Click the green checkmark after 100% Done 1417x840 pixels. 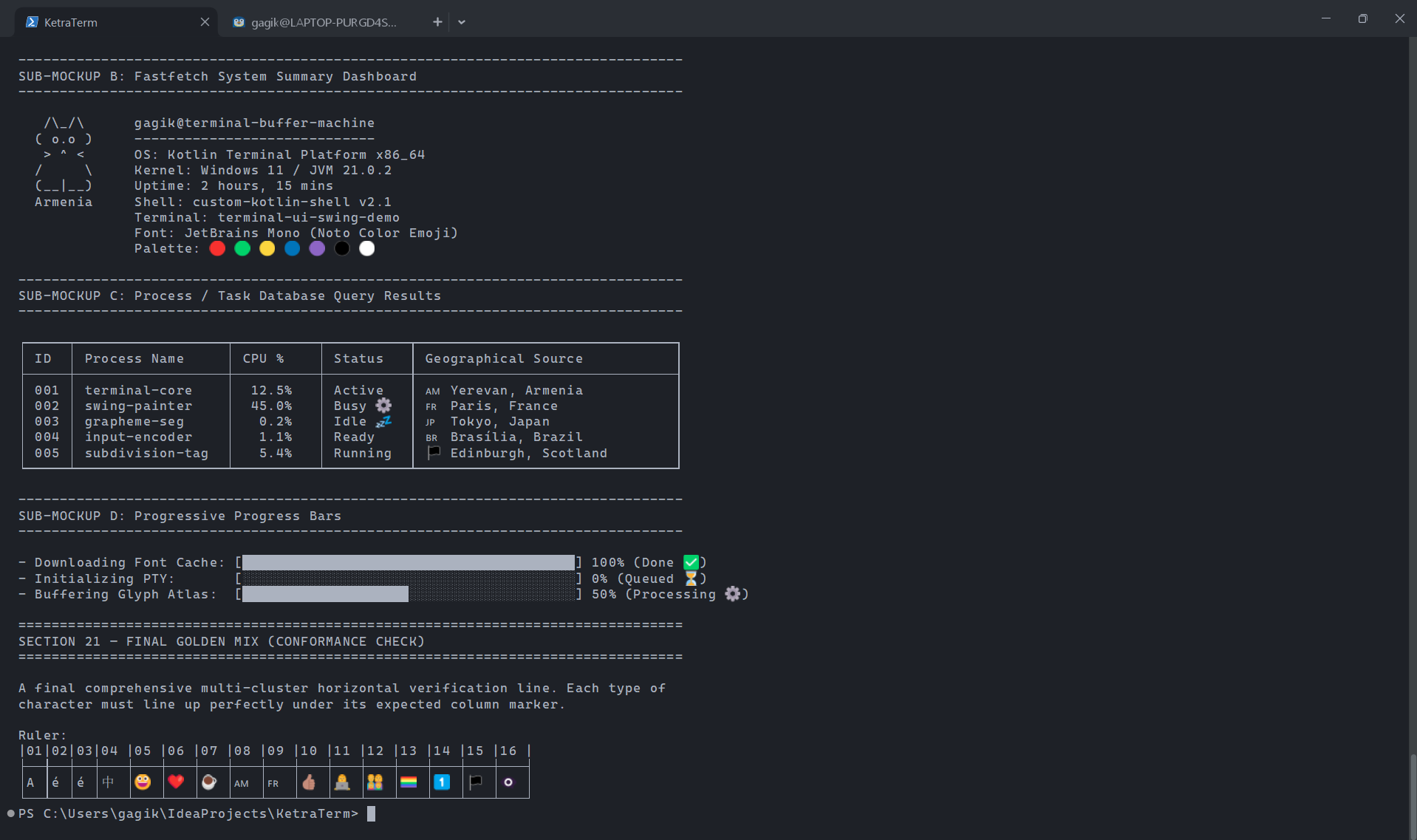[x=691, y=563]
